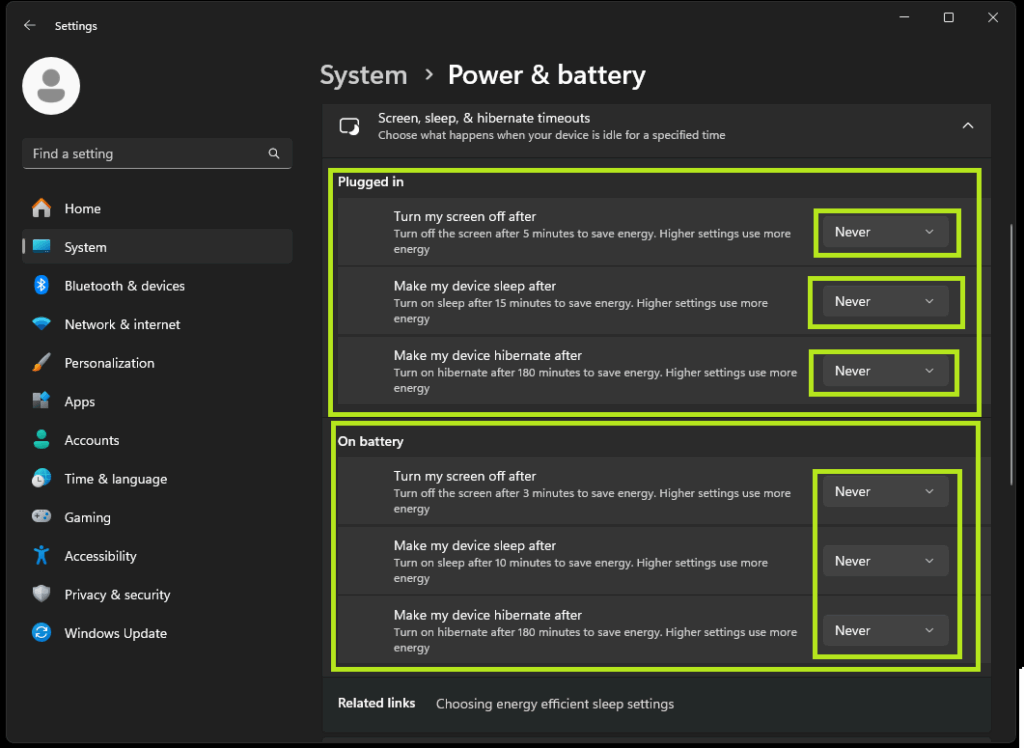Click the Time & language clock icon

[x=41, y=478]
